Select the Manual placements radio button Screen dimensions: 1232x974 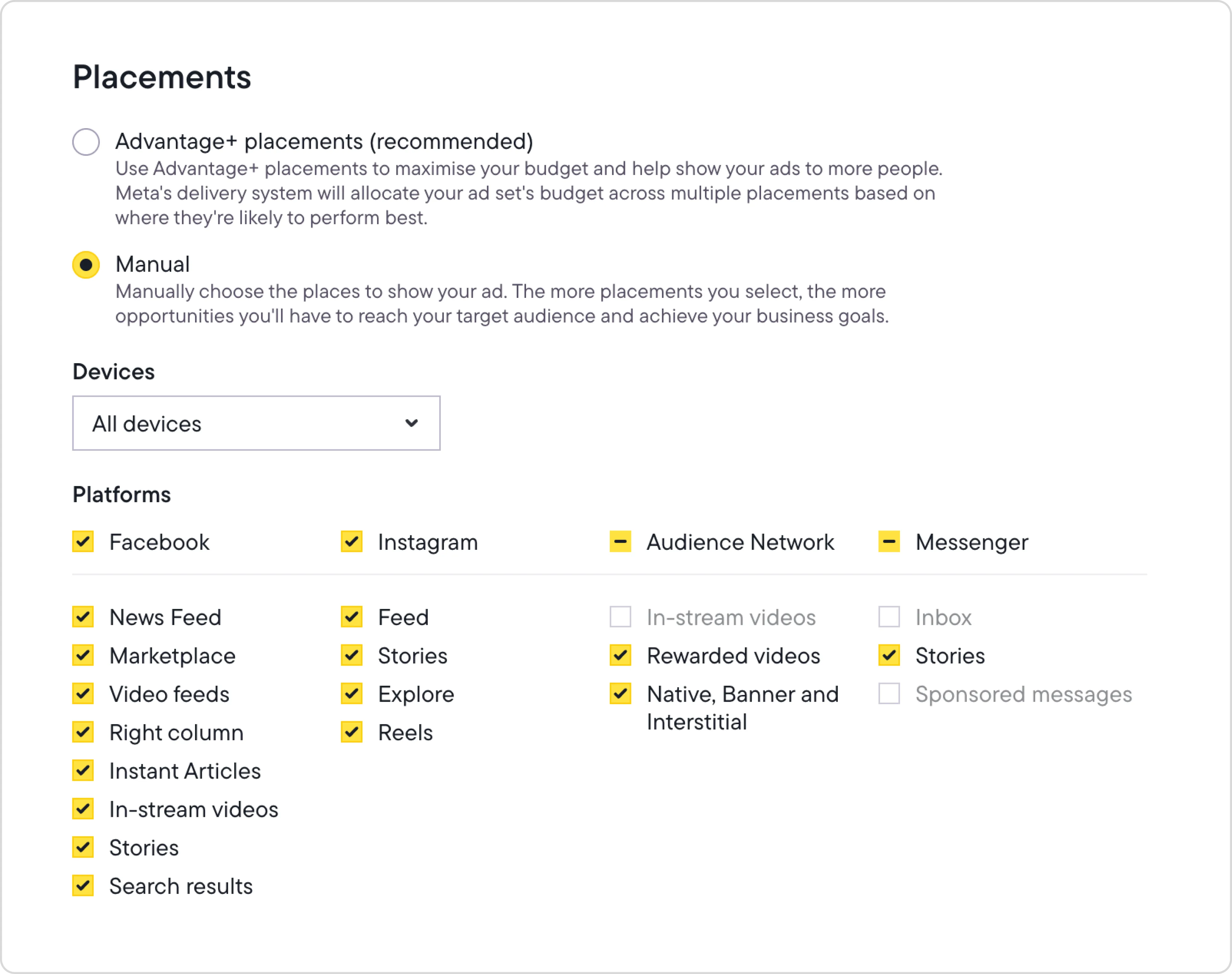tap(87, 265)
